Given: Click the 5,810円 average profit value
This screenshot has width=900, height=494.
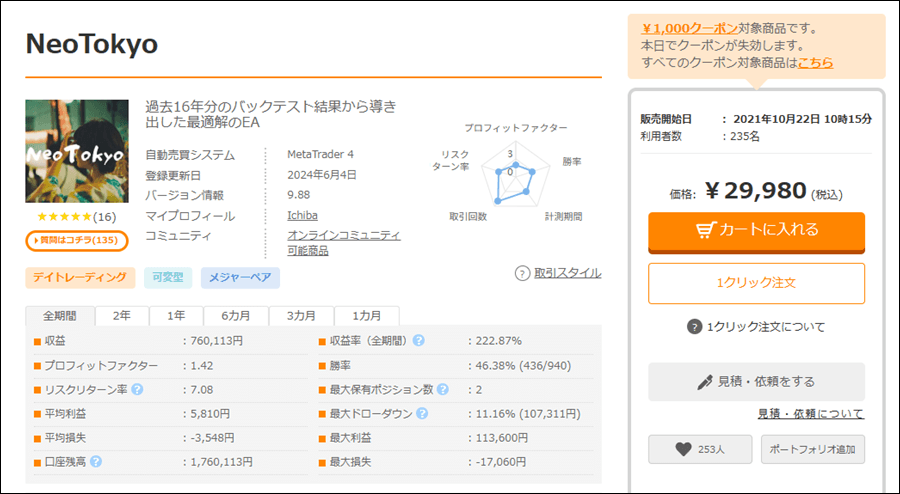Looking at the screenshot, I should [210, 414].
